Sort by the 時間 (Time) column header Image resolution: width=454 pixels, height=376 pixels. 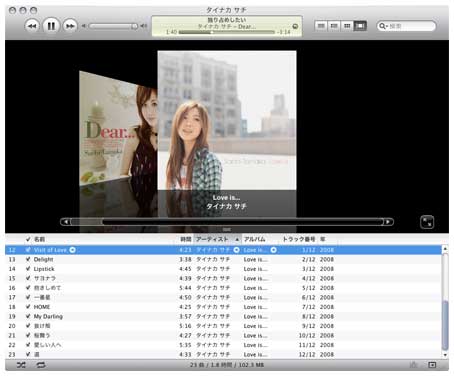pos(186,239)
